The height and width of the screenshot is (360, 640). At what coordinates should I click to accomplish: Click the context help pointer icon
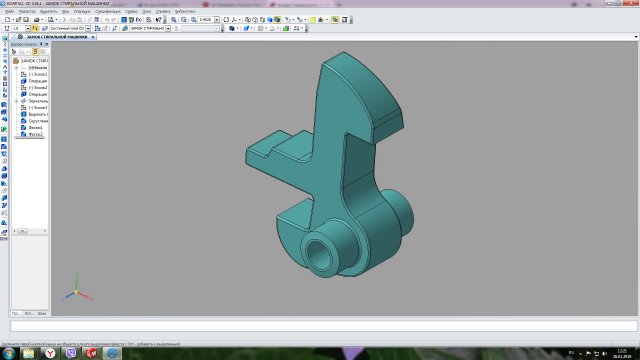[x=159, y=20]
